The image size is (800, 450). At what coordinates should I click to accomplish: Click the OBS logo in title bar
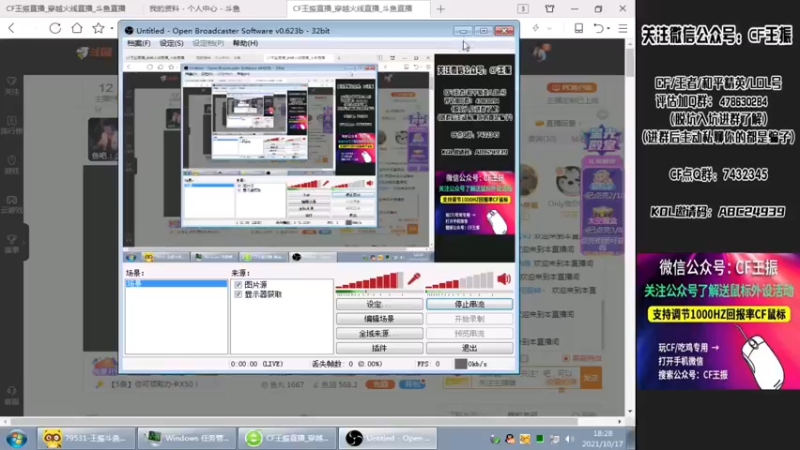point(129,31)
